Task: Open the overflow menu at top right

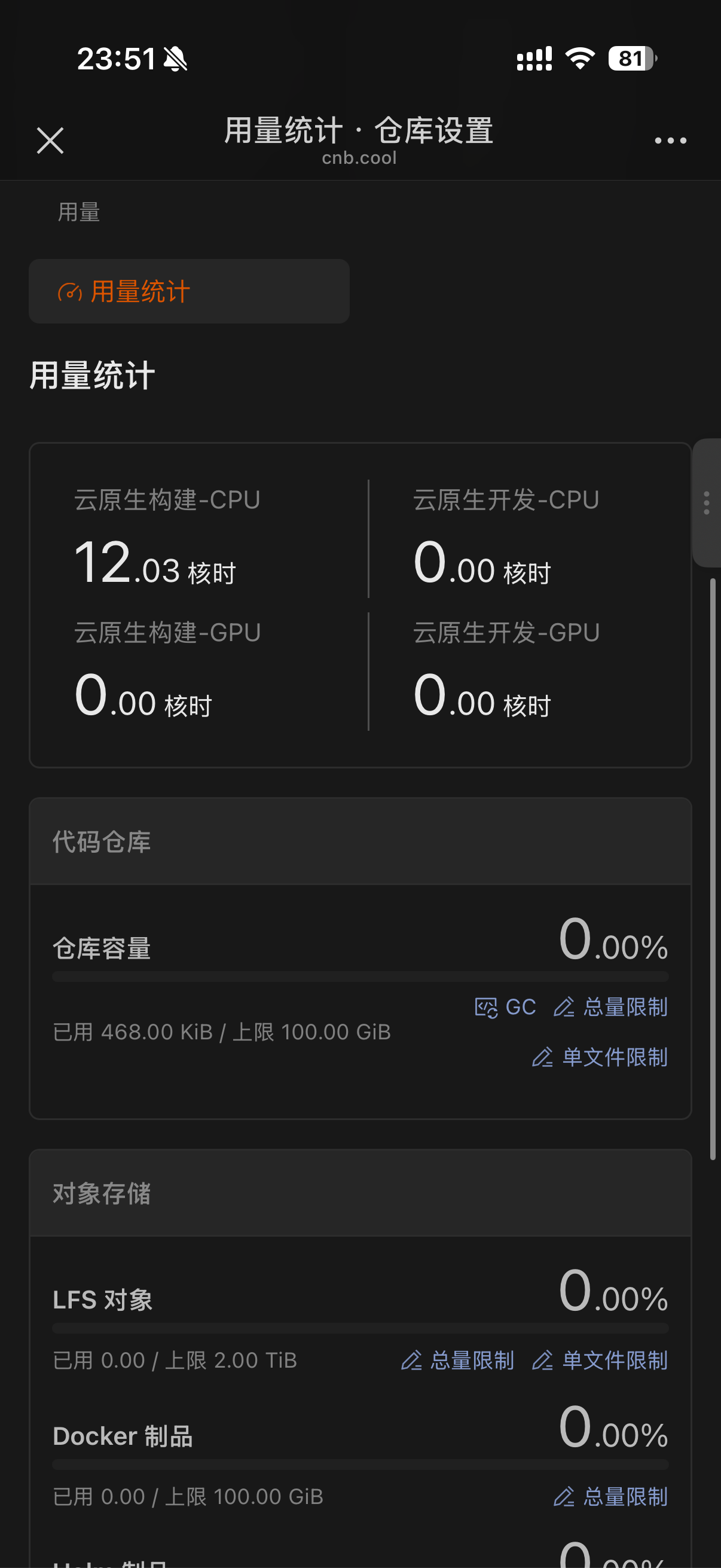Action: click(x=669, y=139)
